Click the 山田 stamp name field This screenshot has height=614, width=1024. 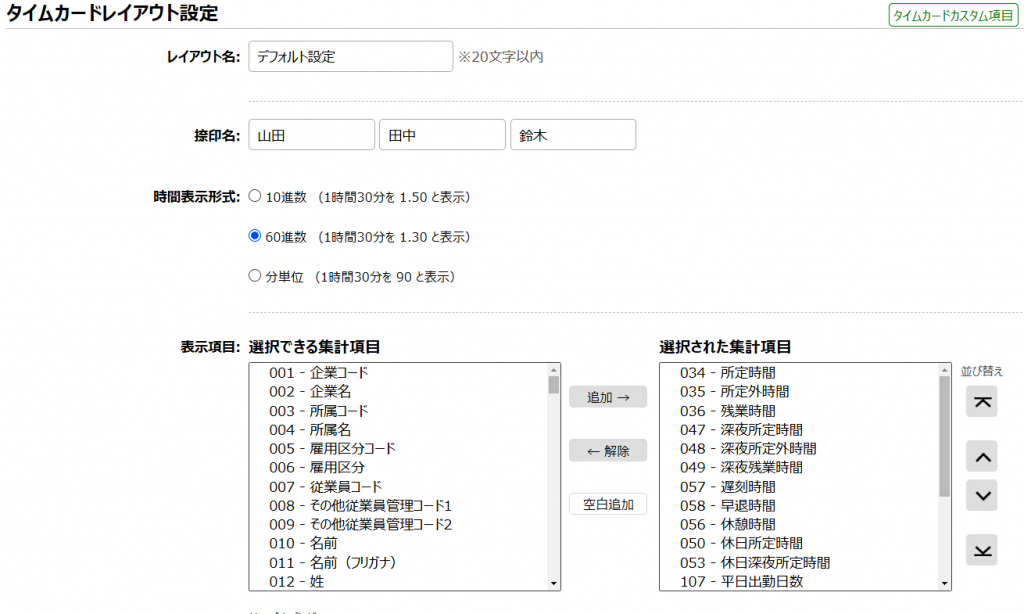click(311, 135)
